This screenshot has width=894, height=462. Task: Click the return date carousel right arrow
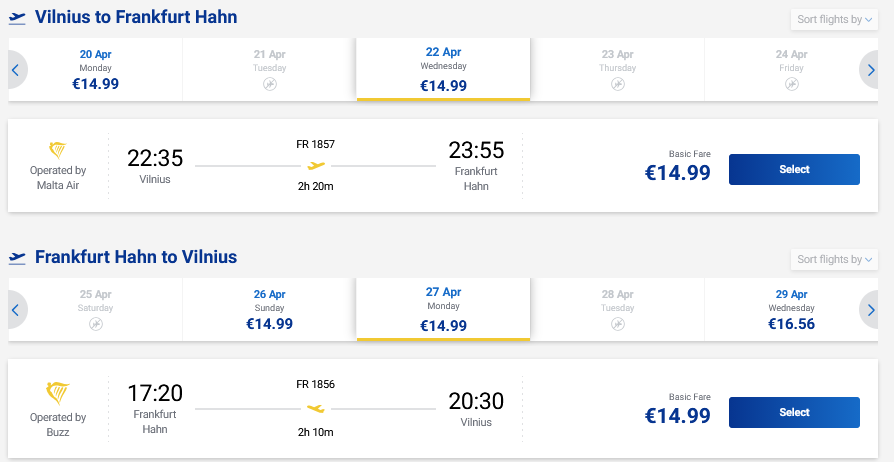[873, 309]
